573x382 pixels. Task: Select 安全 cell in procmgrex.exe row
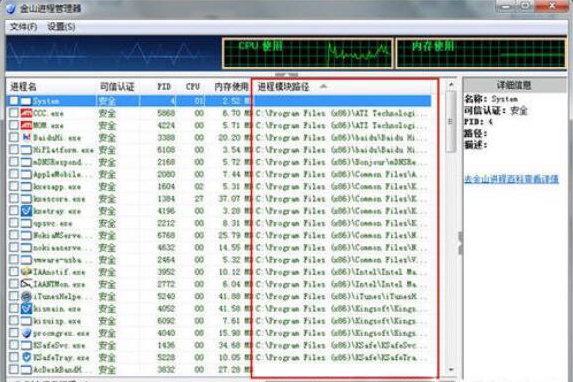coord(107,333)
